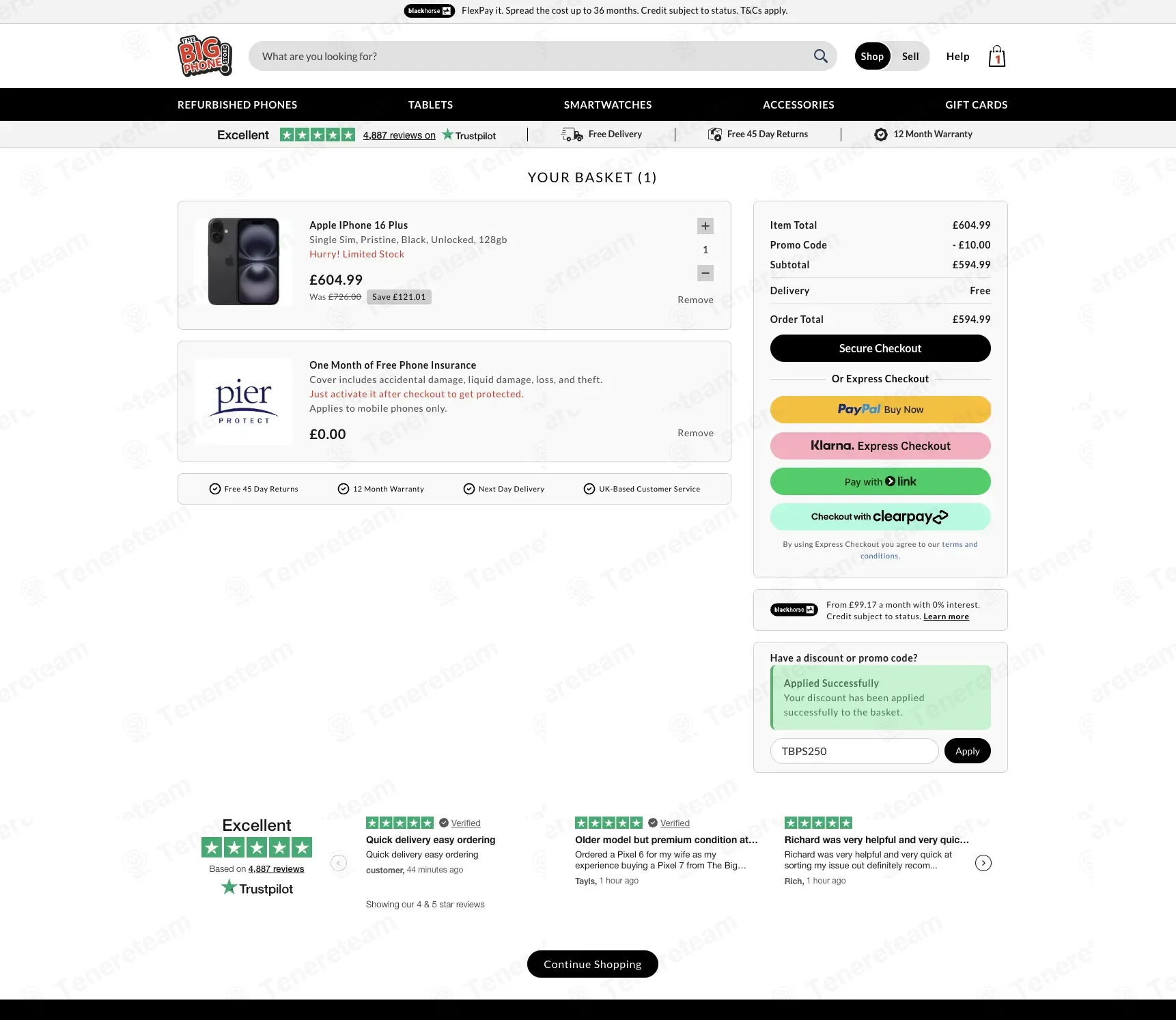The height and width of the screenshot is (1020, 1176).
Task: Click 'UK-Based Customer Service' text
Action: [649, 489]
